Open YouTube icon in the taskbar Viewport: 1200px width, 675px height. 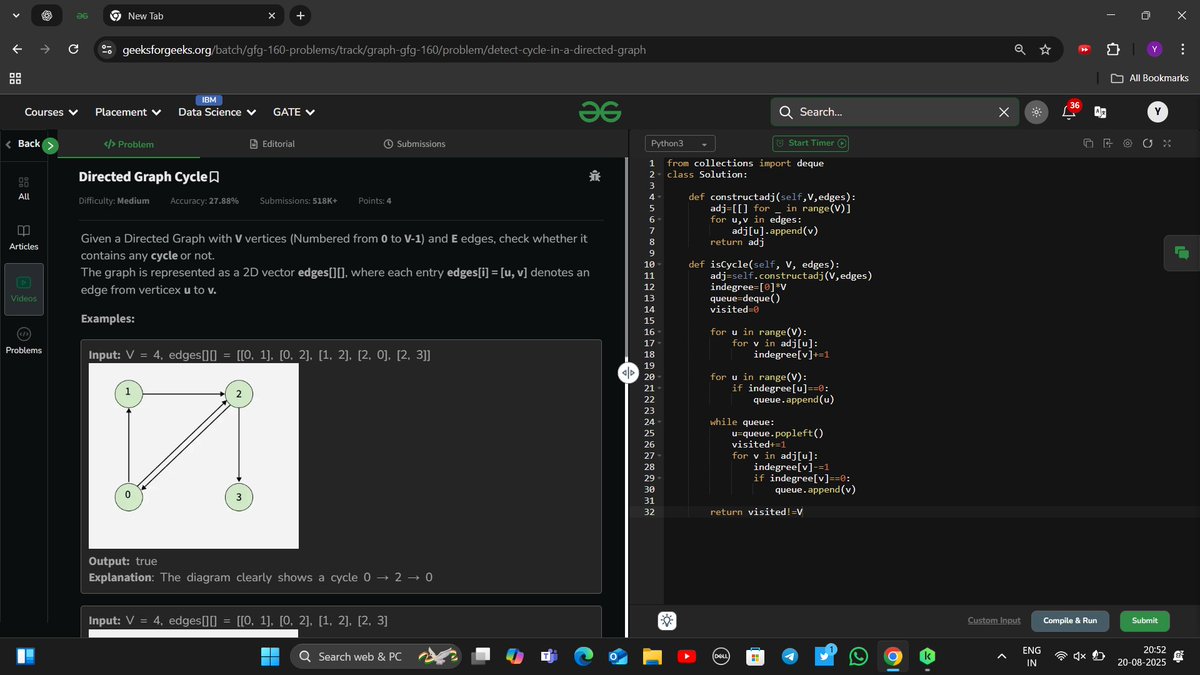687,656
